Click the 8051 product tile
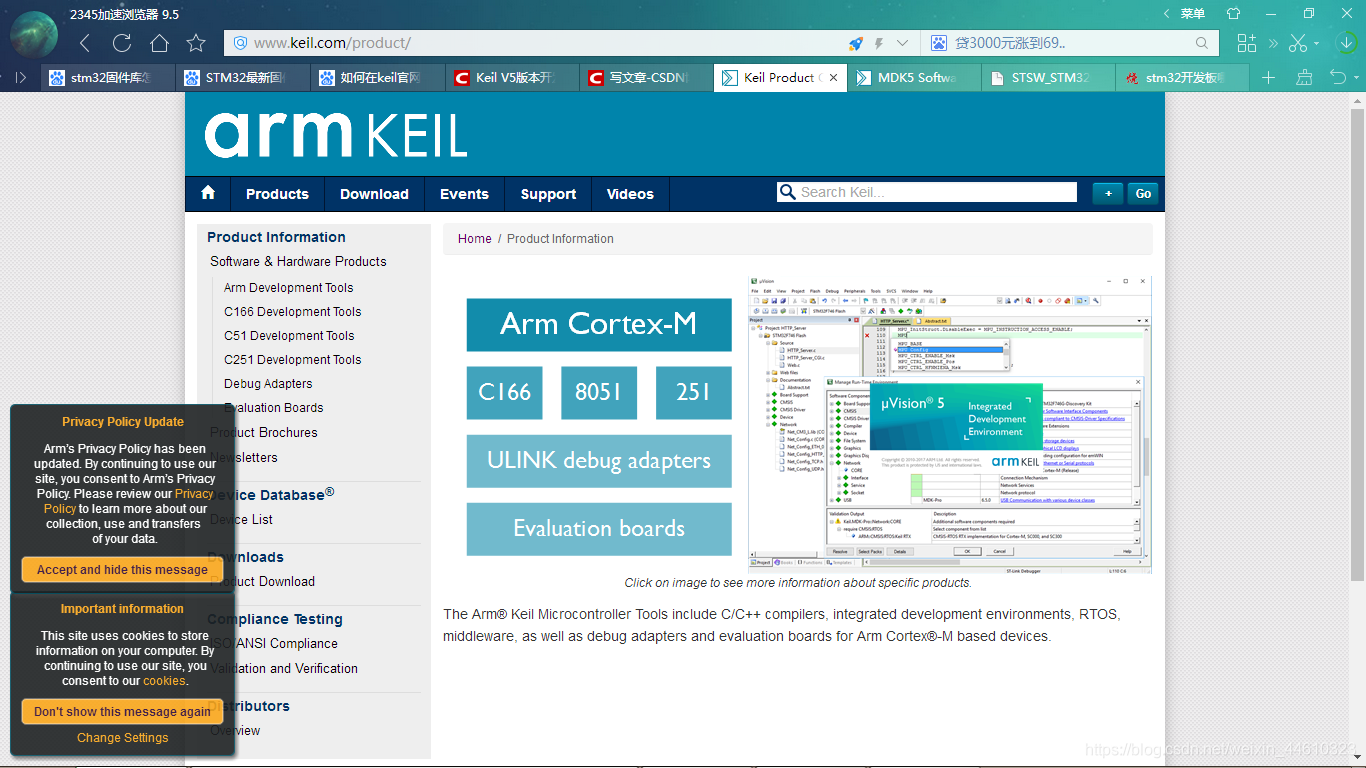The height and width of the screenshot is (768, 1366). point(599,392)
